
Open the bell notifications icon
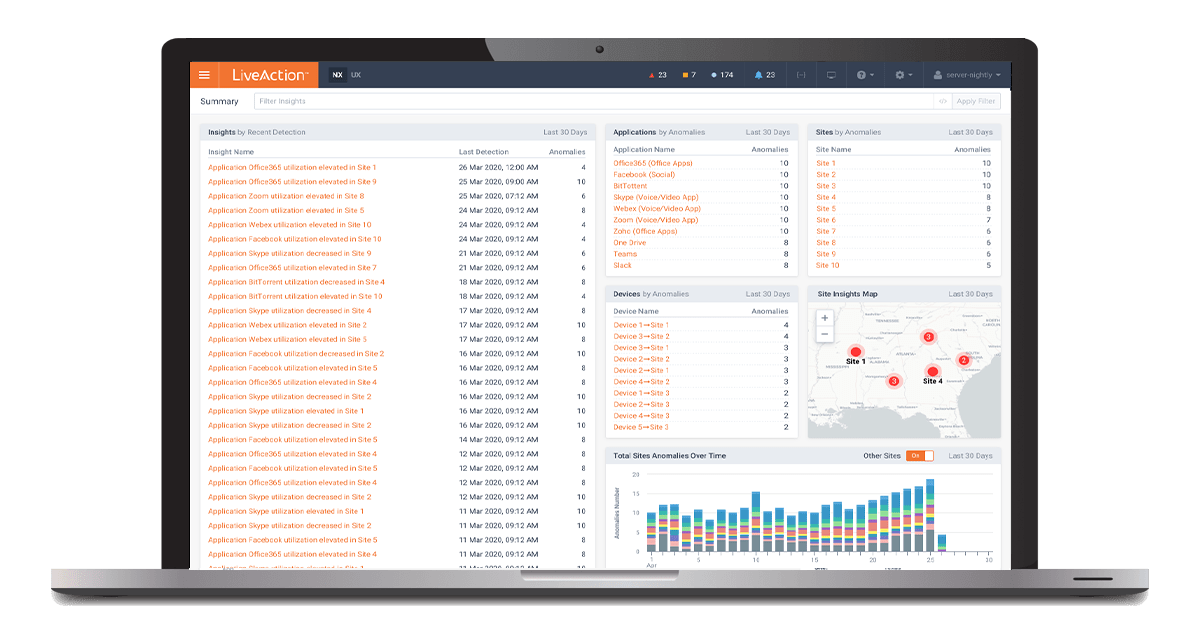tap(764, 75)
